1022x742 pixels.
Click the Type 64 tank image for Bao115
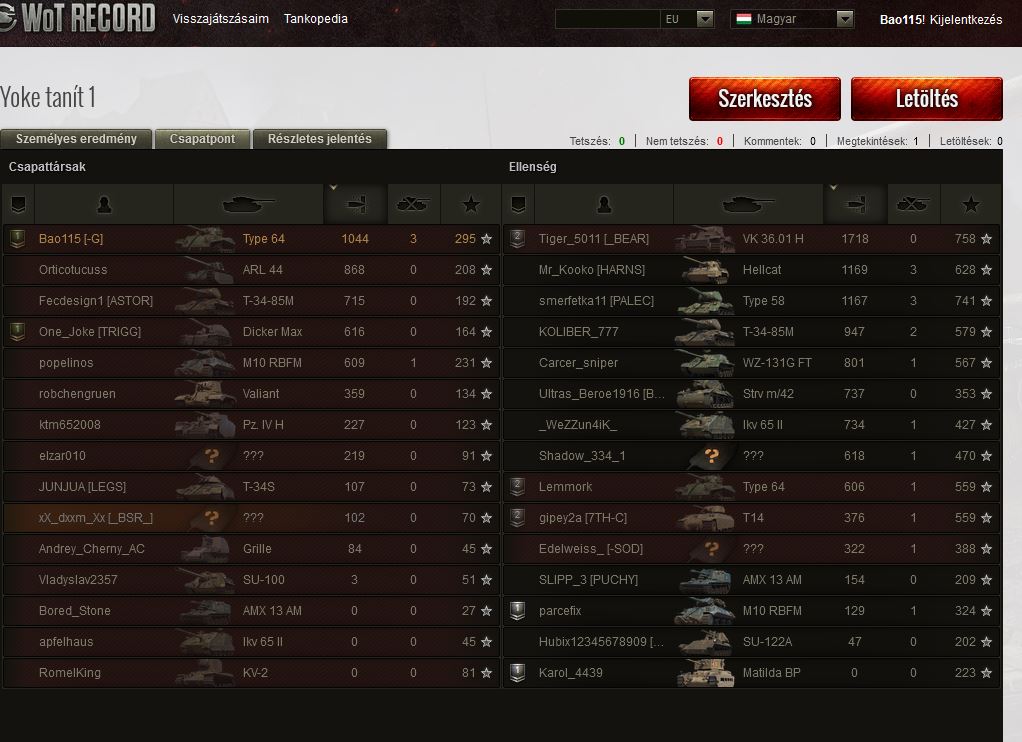click(x=205, y=239)
